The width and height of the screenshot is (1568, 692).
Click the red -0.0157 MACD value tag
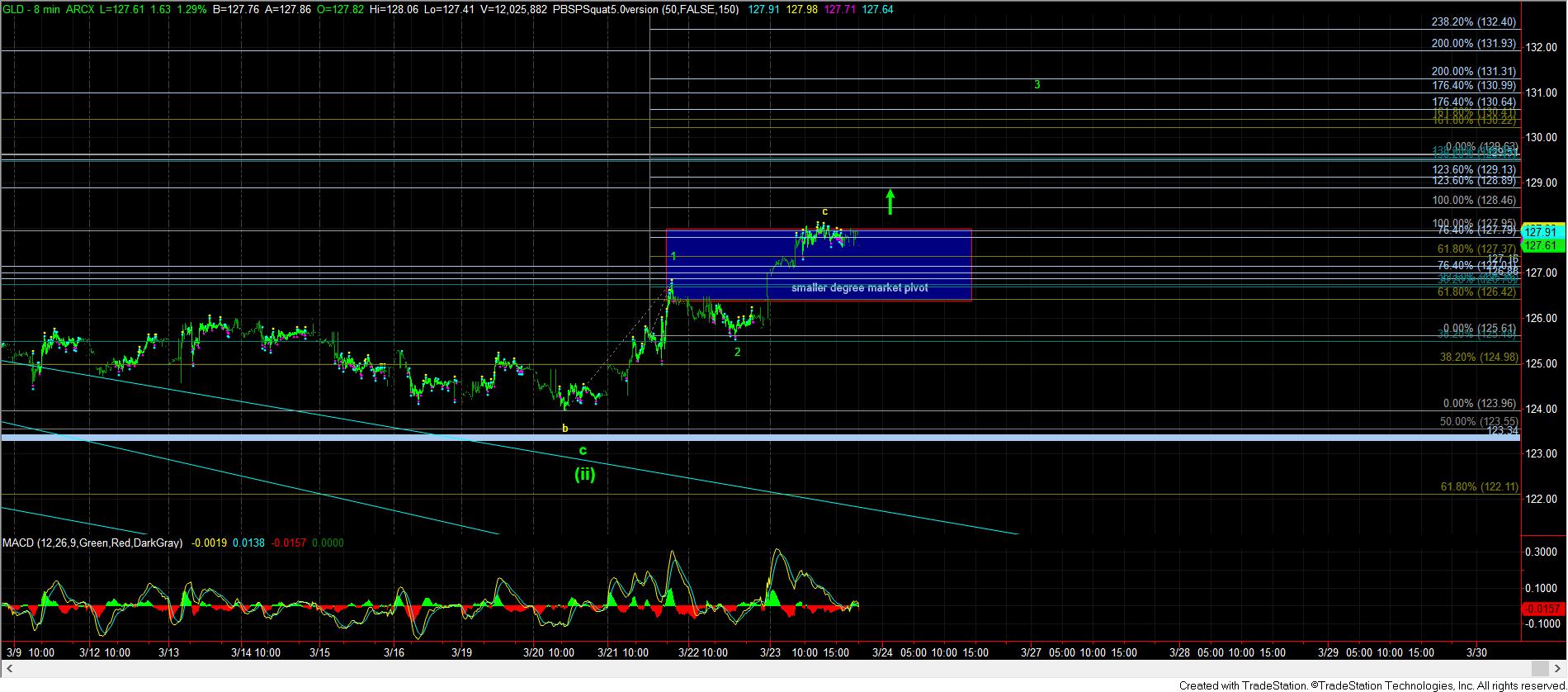click(1540, 609)
